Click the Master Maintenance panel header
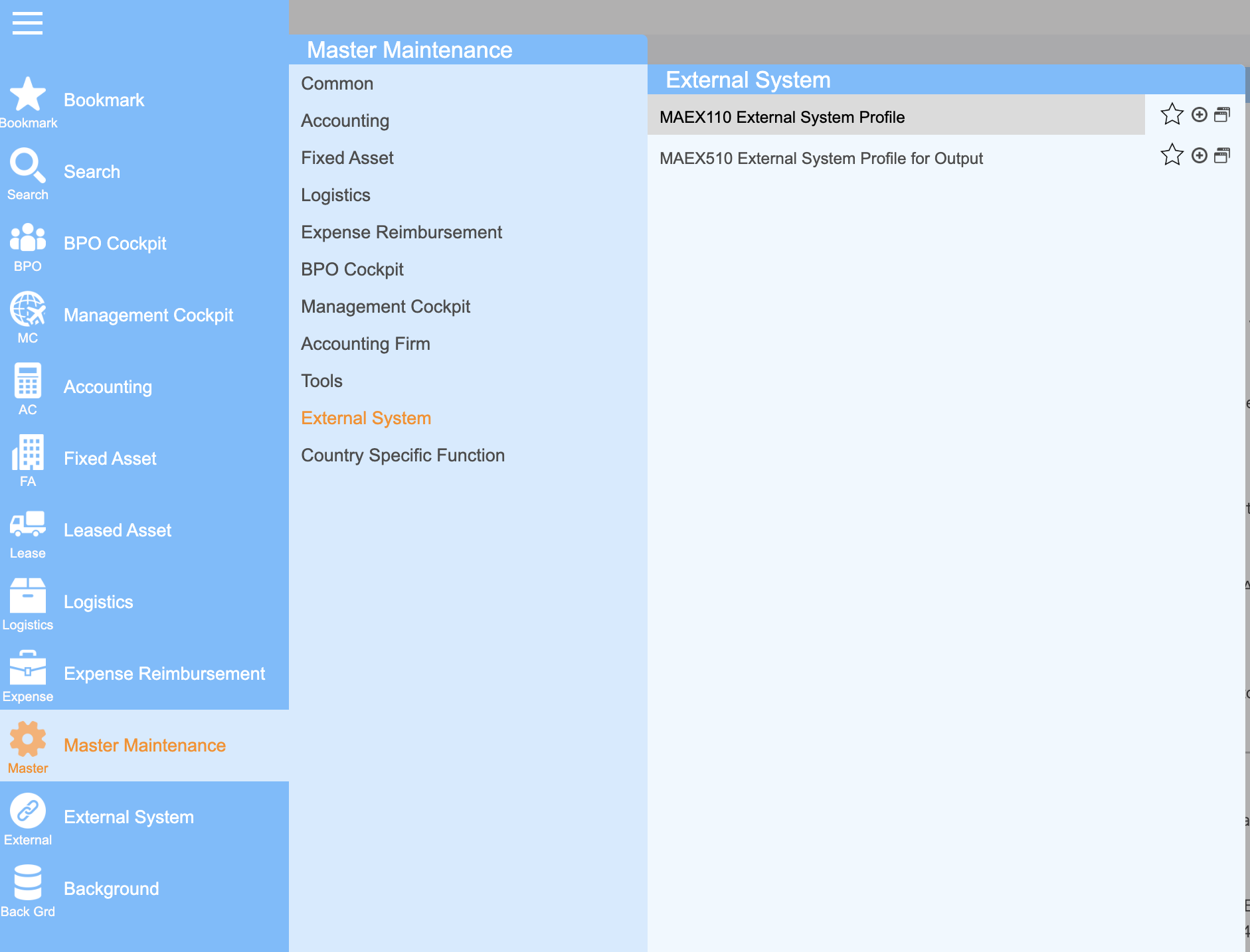The width and height of the screenshot is (1250, 952). coord(468,50)
